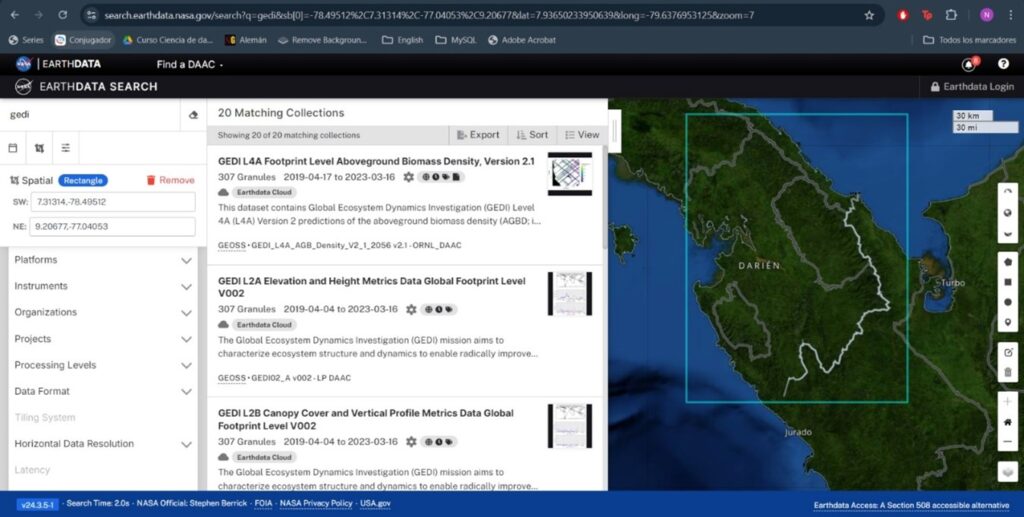1024x517 pixels.
Task: Click the SW coordinates input field
Action: pyautogui.click(x=112, y=202)
